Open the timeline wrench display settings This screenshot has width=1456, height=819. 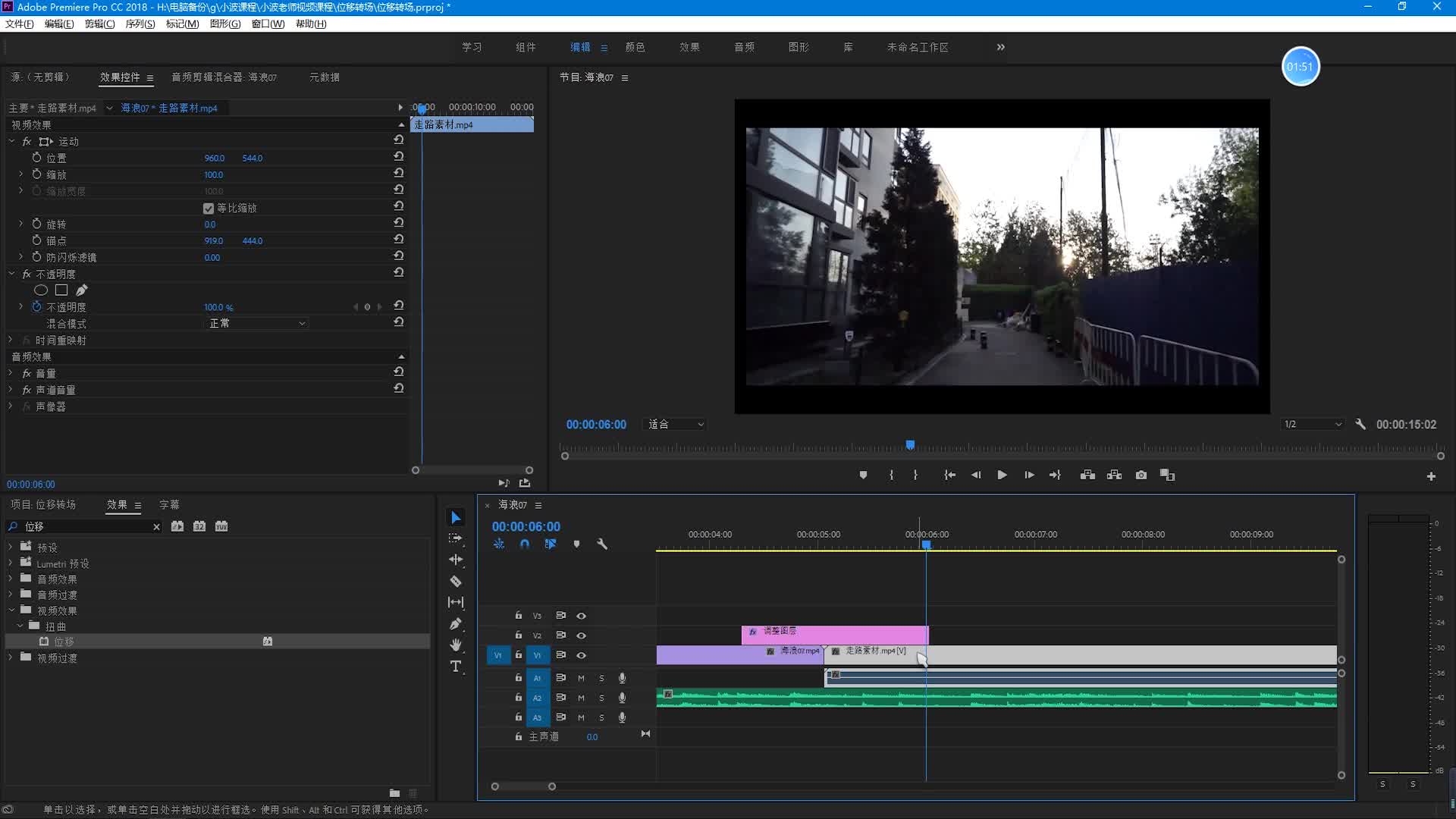coord(602,544)
